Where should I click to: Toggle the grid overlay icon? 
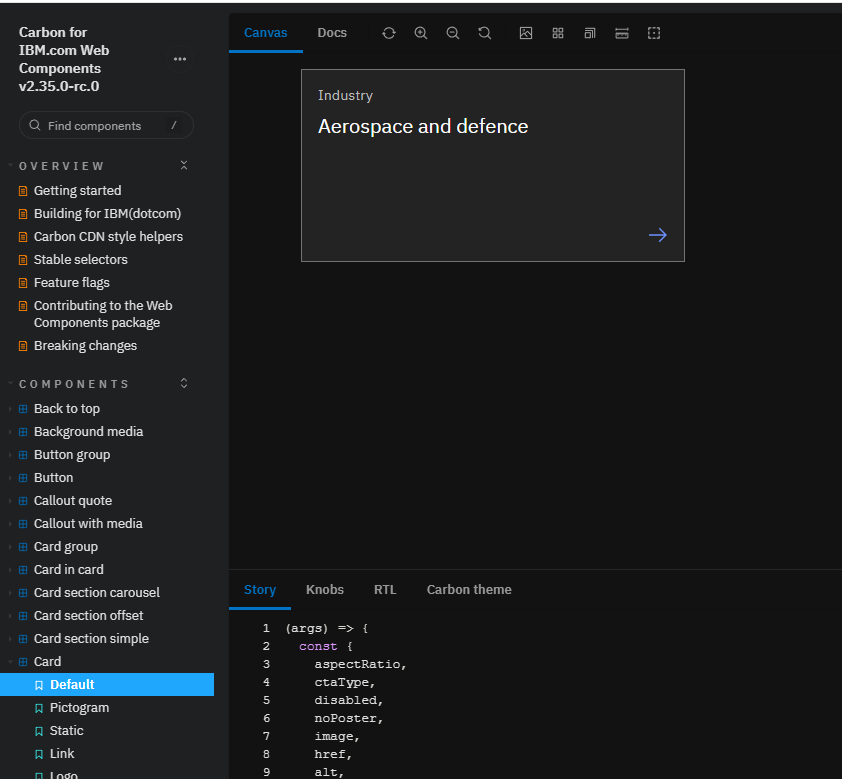(x=558, y=33)
